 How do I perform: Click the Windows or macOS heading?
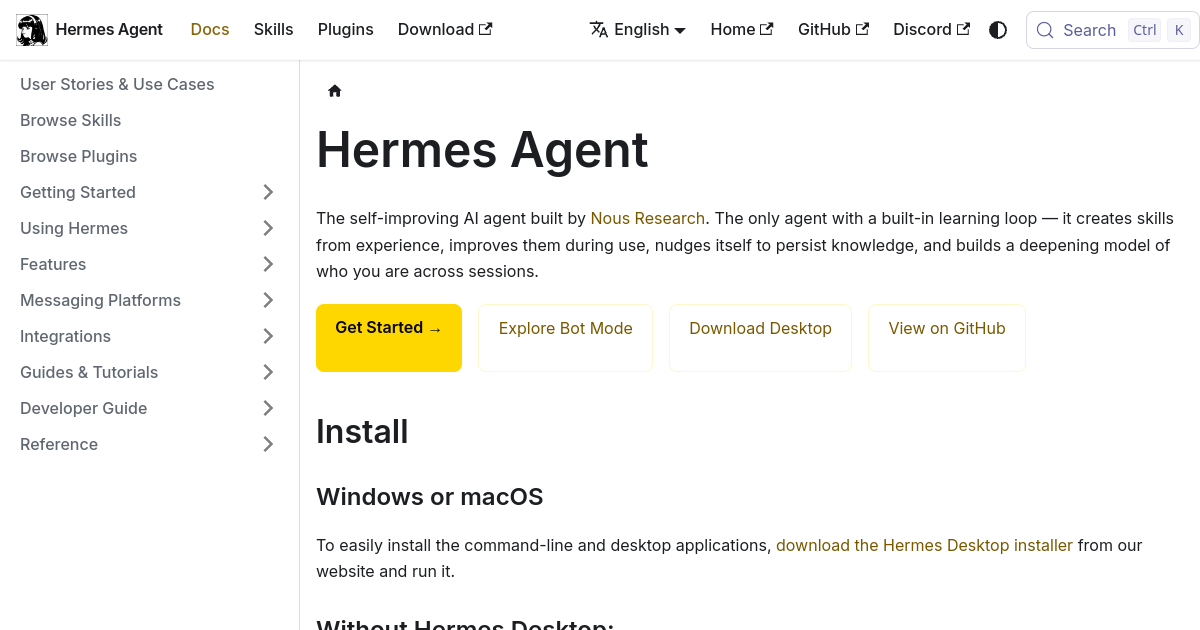pos(430,497)
